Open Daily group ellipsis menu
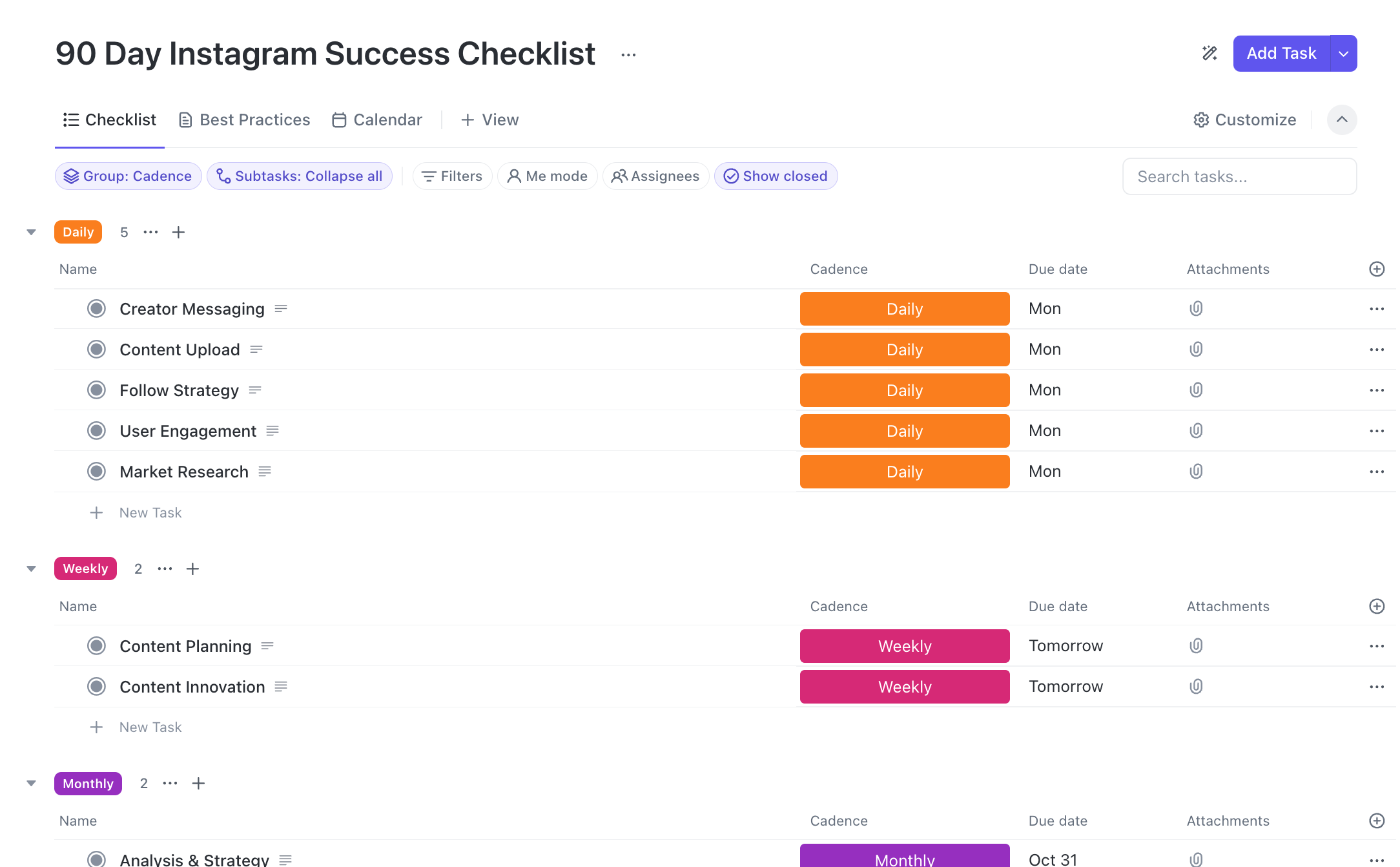Image resolution: width=1400 pixels, height=867 pixels. pos(150,232)
